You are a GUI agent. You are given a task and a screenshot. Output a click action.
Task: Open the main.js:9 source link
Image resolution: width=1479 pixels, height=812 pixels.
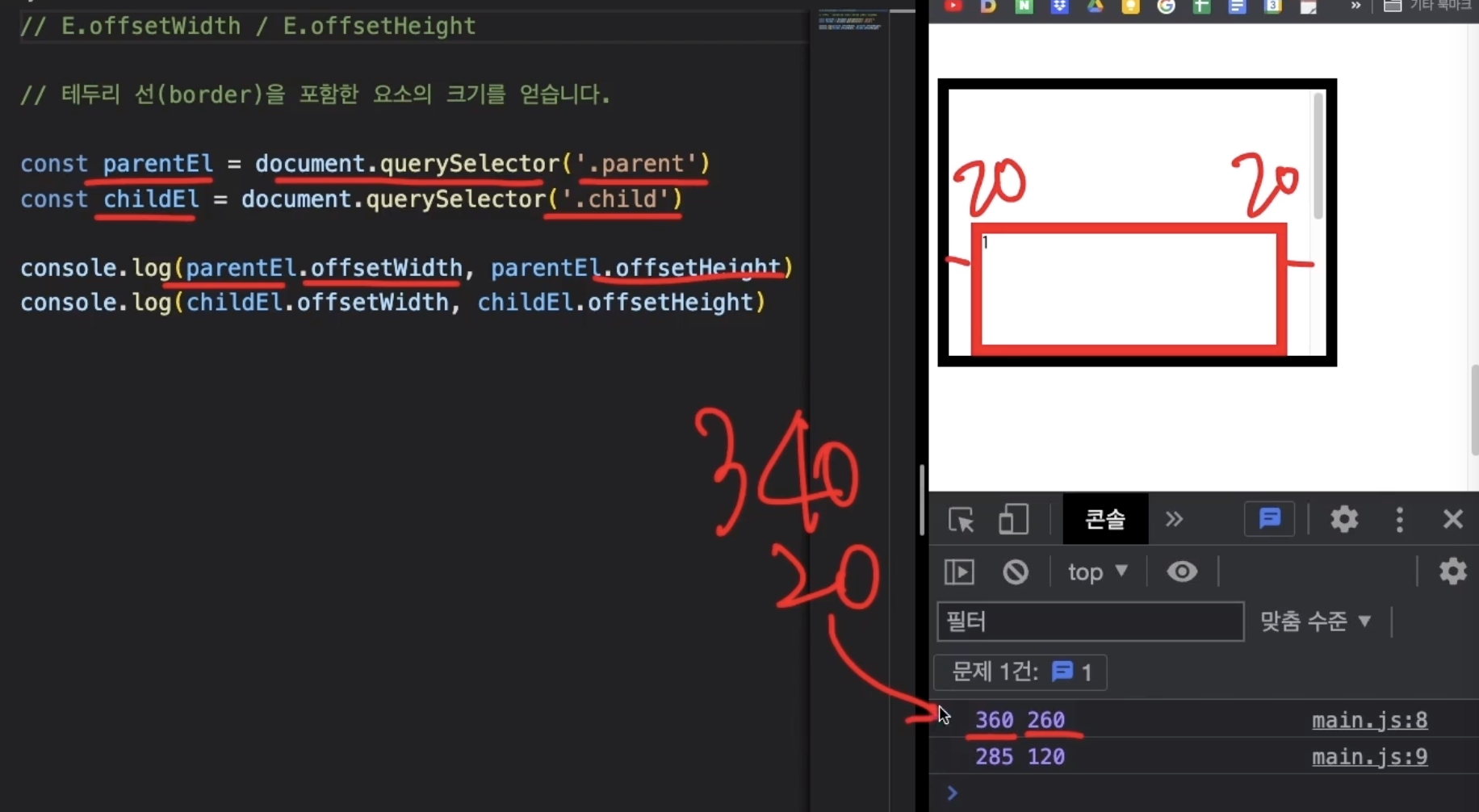(1369, 757)
